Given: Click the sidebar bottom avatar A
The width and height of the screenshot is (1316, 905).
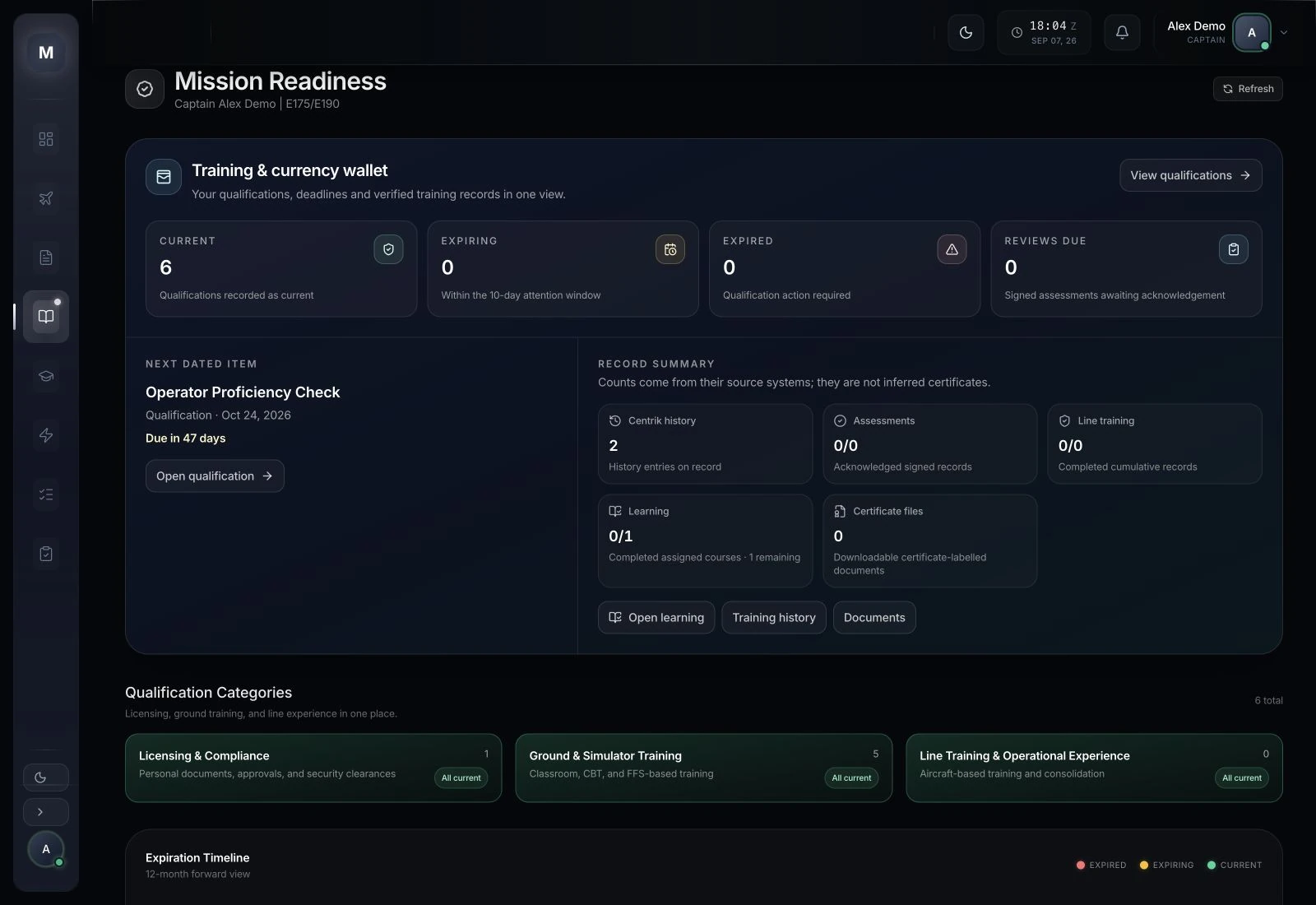Looking at the screenshot, I should 46,849.
